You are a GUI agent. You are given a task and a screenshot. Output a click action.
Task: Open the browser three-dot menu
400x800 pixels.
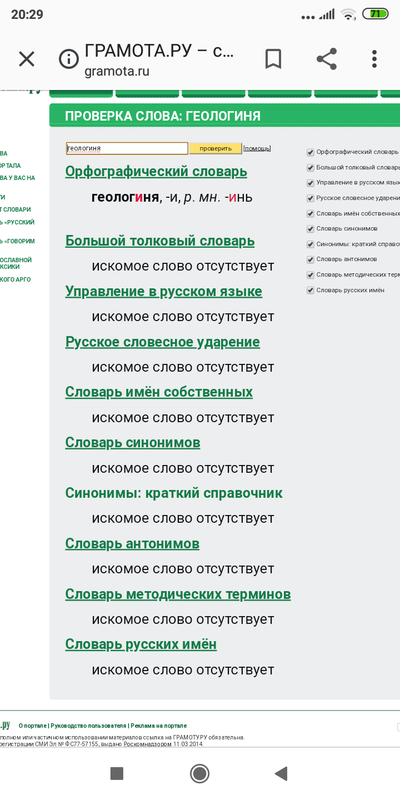[x=374, y=59]
